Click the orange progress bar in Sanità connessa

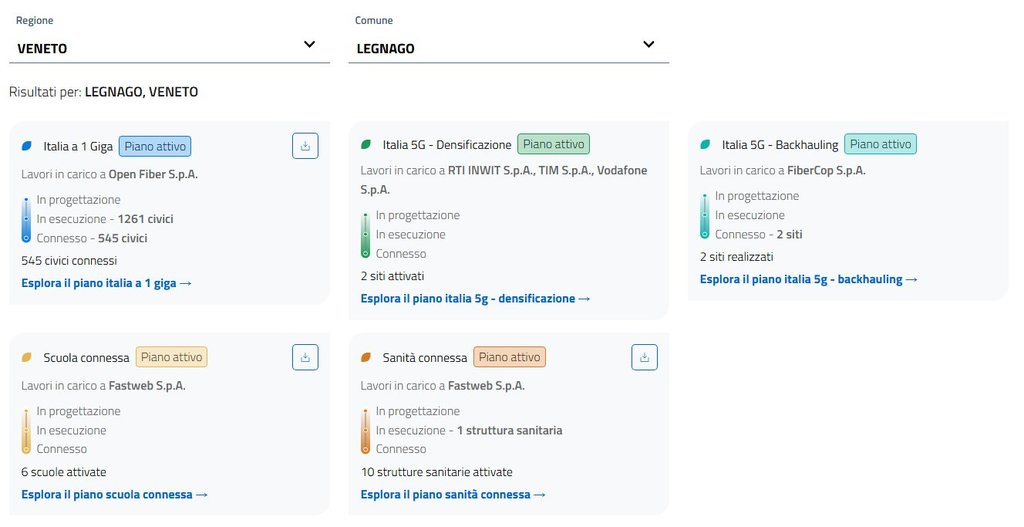365,430
